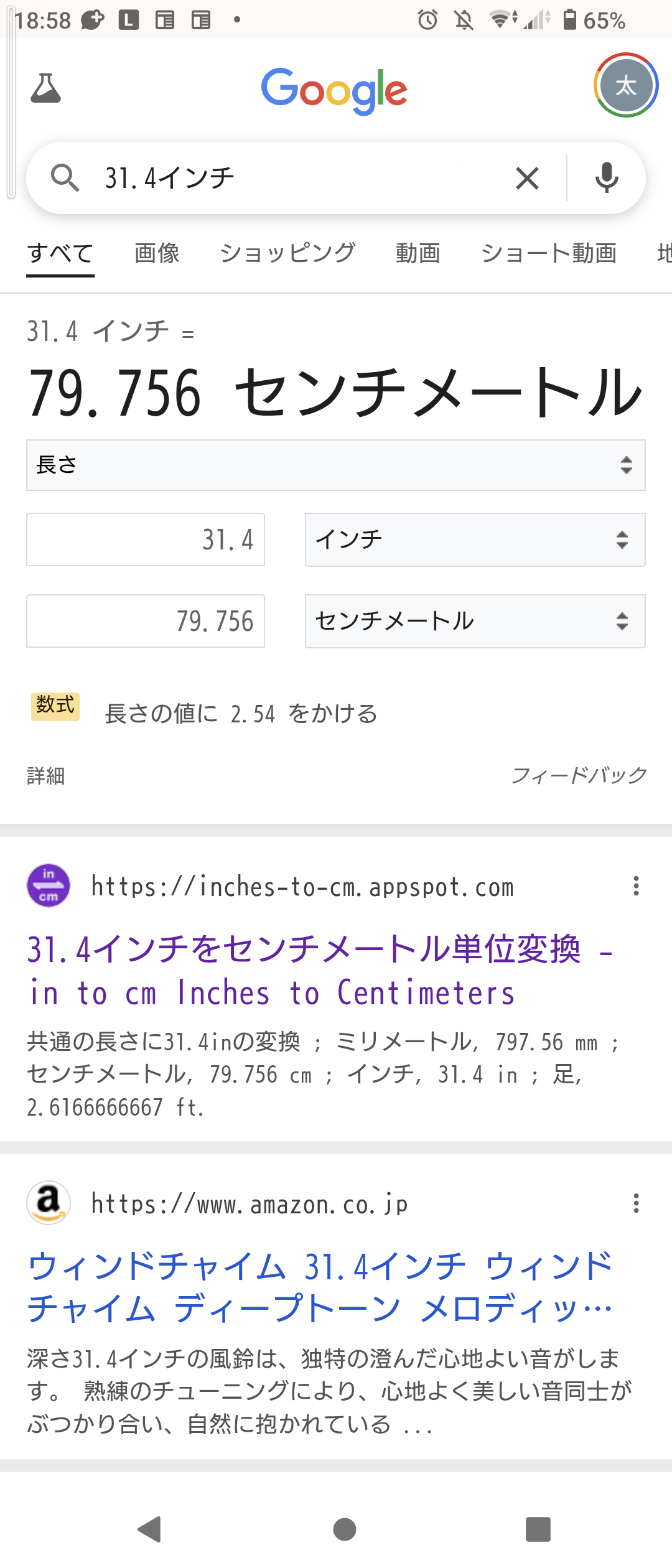672x1568 pixels.
Task: Switch to the 画像 tab
Action: [x=157, y=254]
